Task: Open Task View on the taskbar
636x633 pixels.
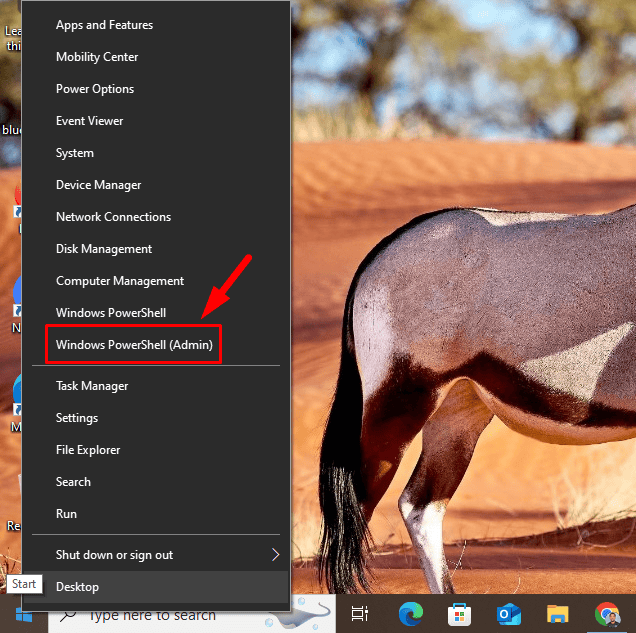Action: 359,614
